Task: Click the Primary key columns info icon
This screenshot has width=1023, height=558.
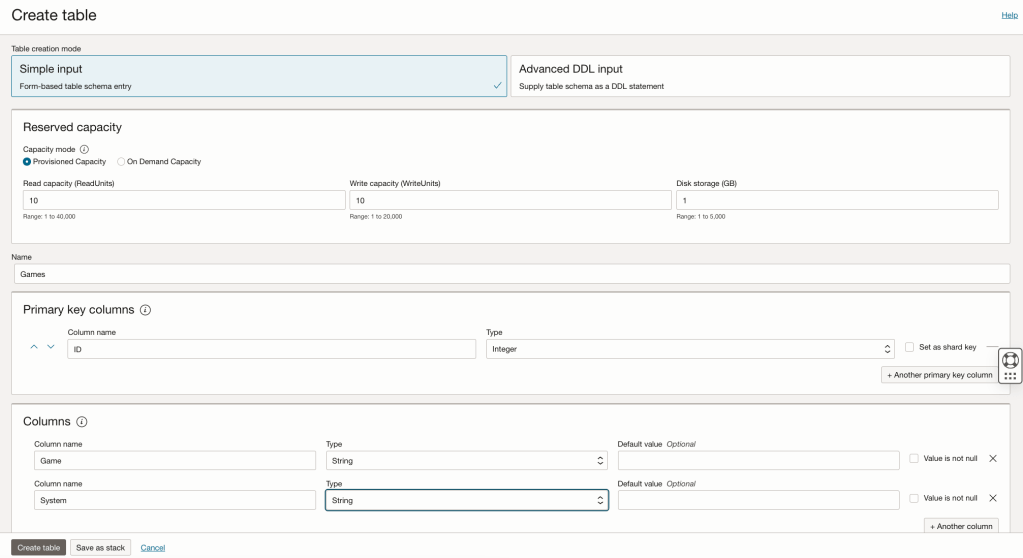Action: (146, 310)
